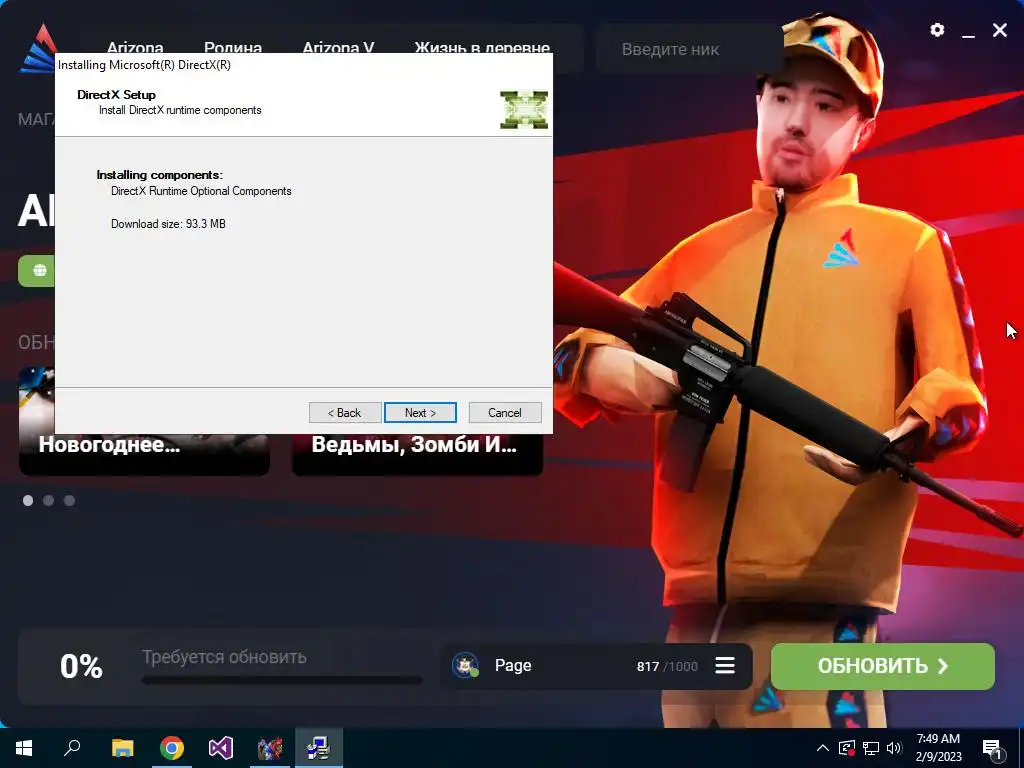Click Back in DirectX Setup
1024x768 pixels.
[345, 413]
